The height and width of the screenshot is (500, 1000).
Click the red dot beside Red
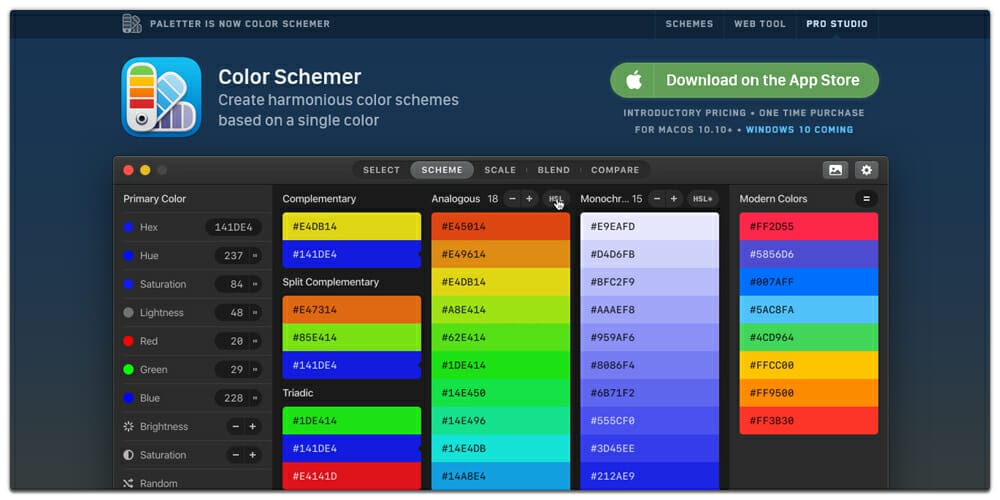point(128,341)
